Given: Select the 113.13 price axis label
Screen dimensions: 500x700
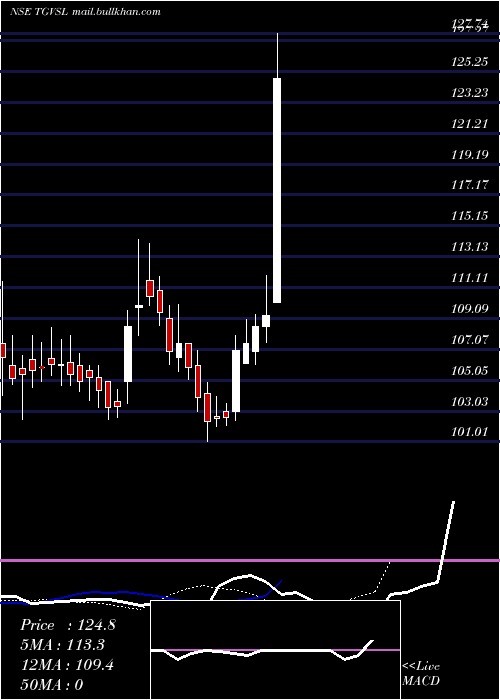Looking at the screenshot, I should [x=469, y=246].
